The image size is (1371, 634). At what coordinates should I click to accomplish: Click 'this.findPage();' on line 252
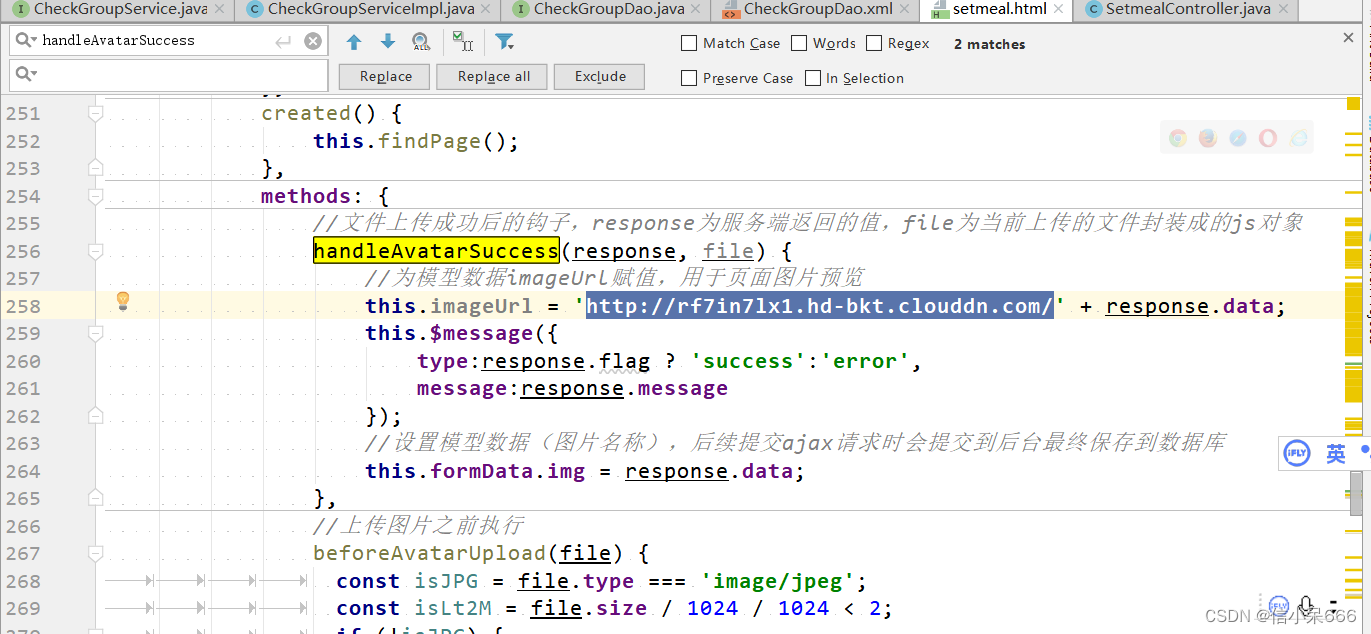[x=416, y=141]
